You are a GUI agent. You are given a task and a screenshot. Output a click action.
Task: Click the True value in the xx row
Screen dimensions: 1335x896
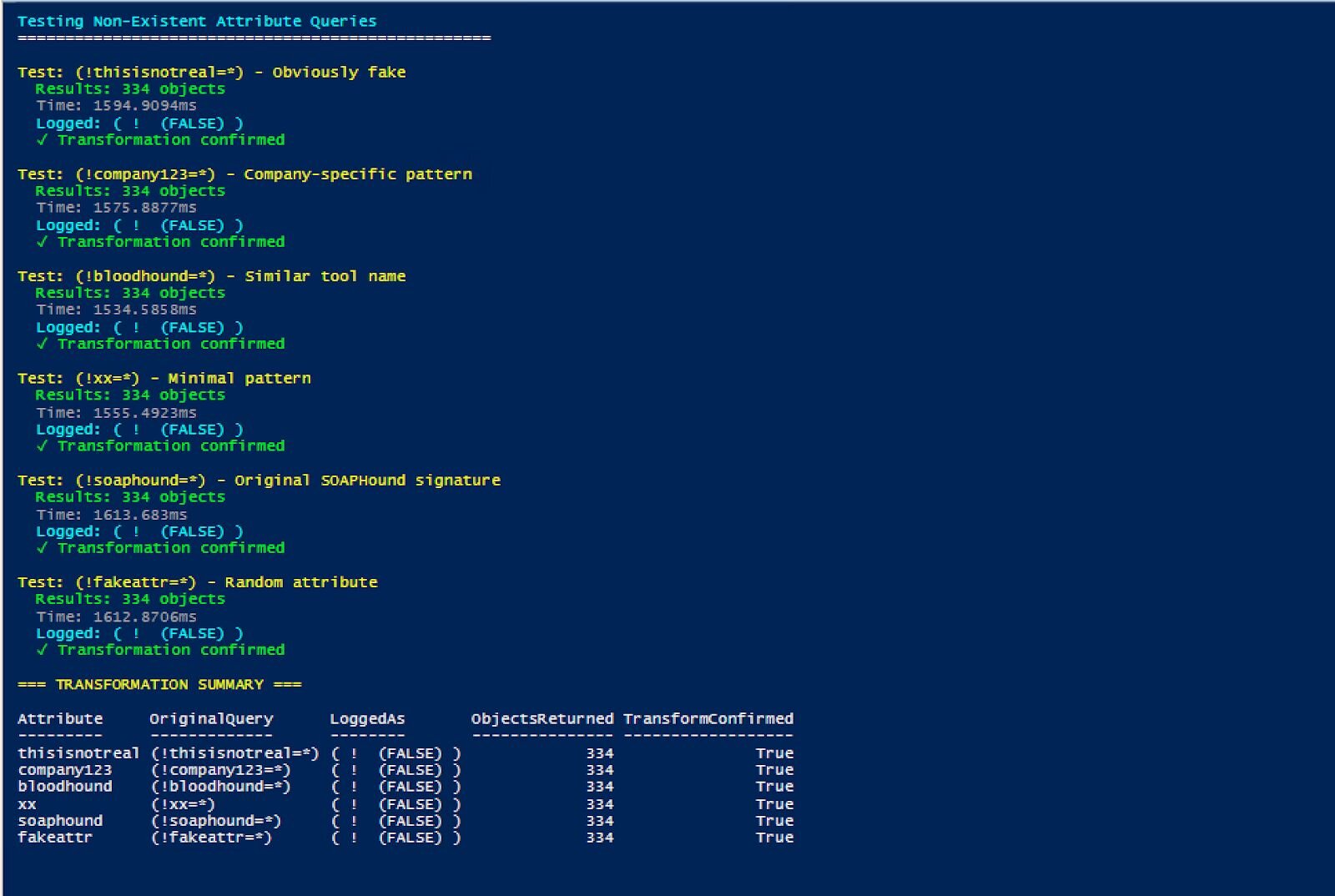point(774,804)
